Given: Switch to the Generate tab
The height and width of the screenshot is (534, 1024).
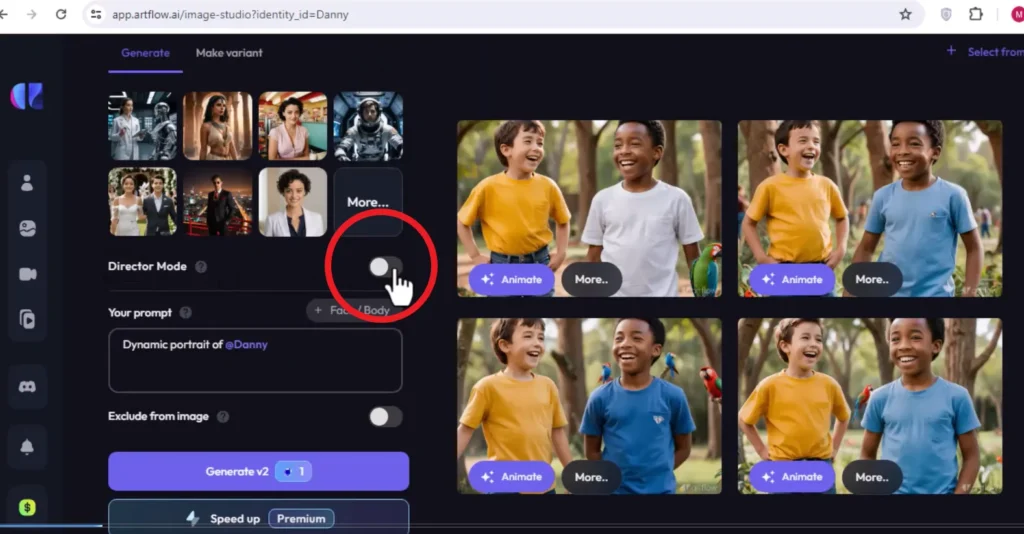Looking at the screenshot, I should (145, 53).
